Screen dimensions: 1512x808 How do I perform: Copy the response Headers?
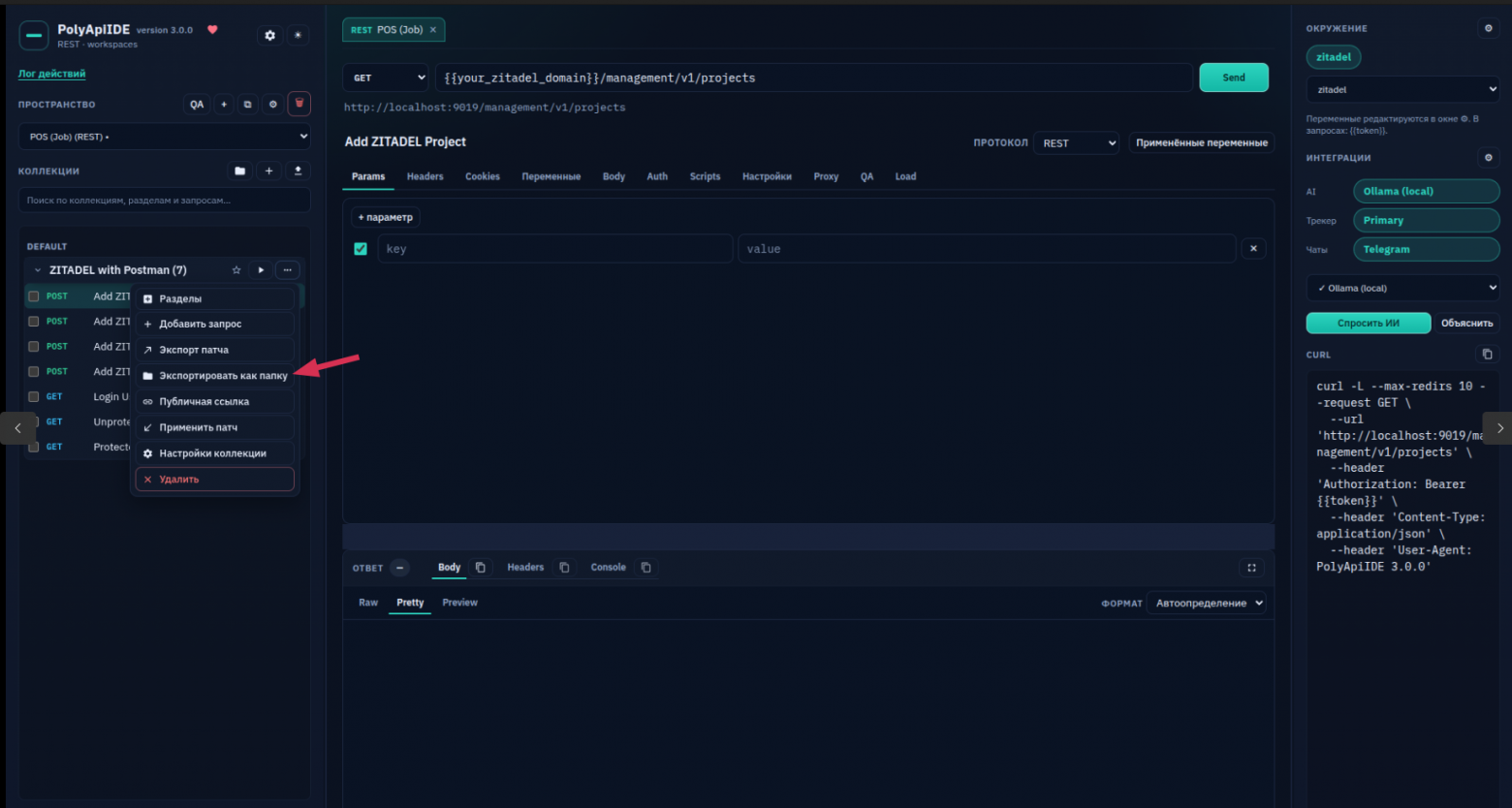[564, 568]
